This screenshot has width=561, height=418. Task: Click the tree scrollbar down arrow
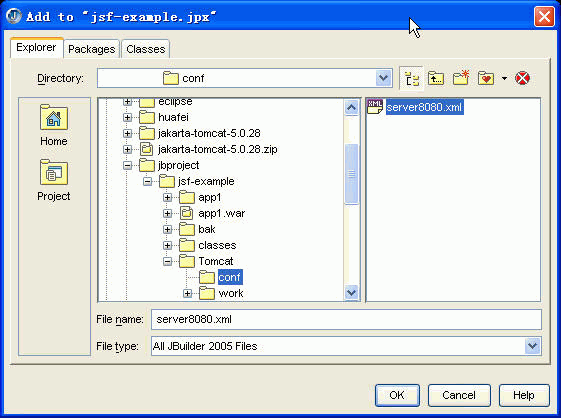pyautogui.click(x=351, y=293)
